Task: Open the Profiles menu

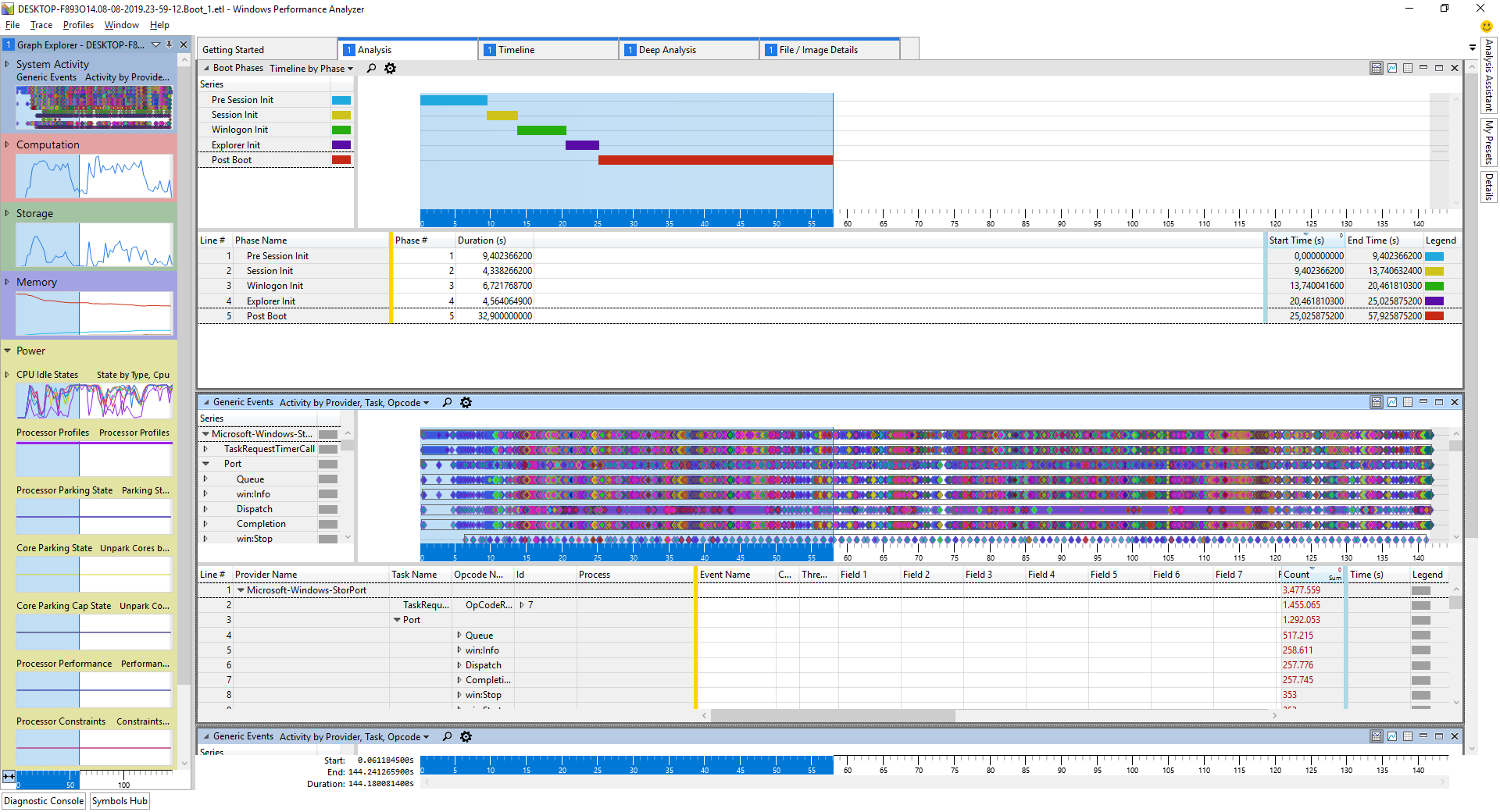Action: click(78, 25)
